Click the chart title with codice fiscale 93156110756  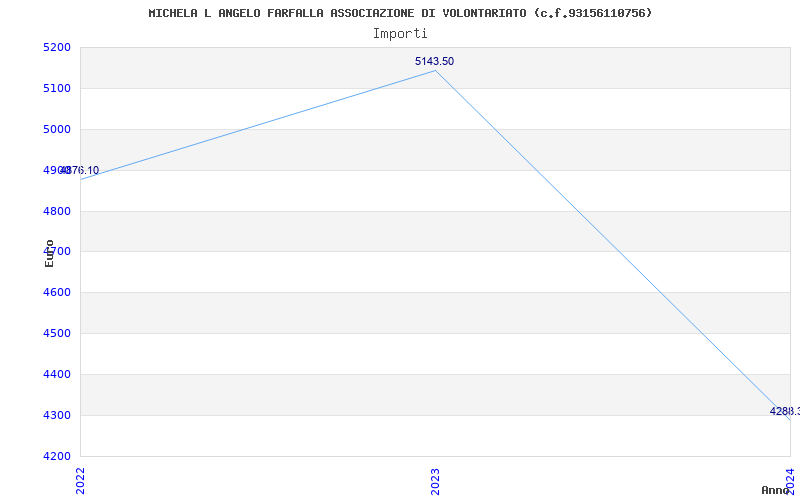[400, 13]
